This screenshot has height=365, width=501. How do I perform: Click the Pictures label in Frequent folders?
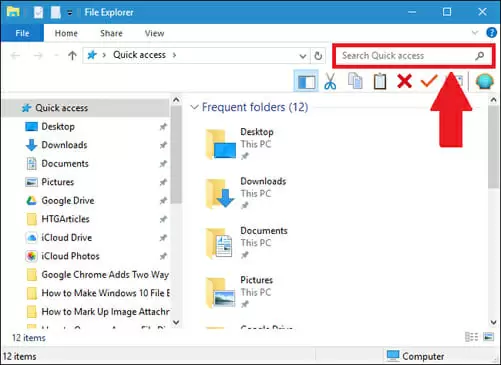click(x=256, y=280)
